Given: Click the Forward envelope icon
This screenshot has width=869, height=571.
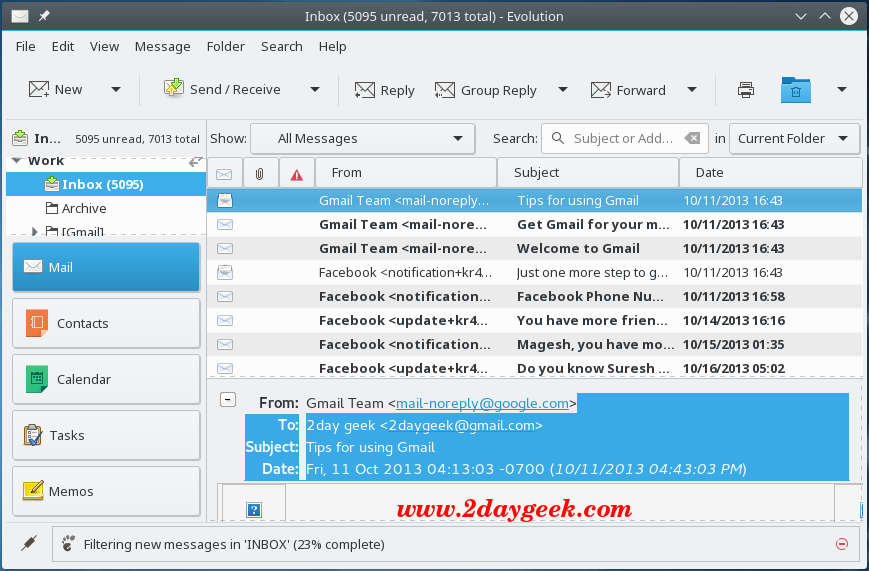Looking at the screenshot, I should 601,90.
